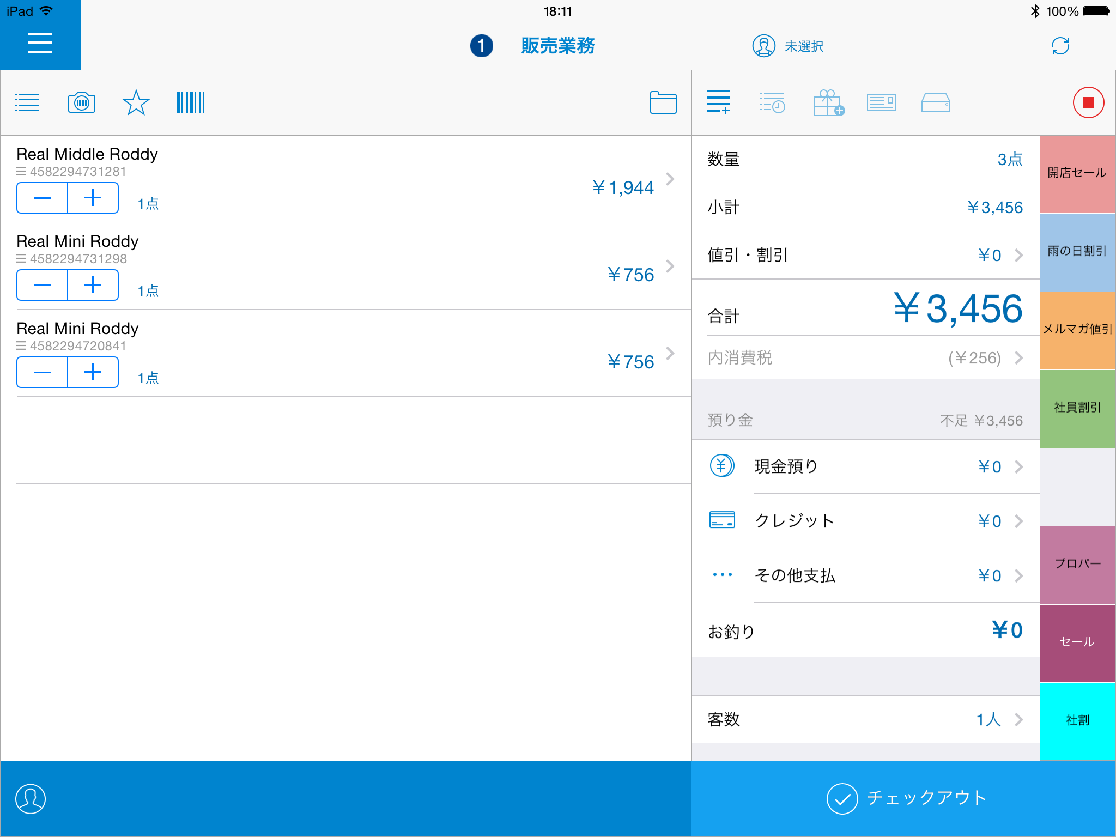Tap the camera barcode scan icon
Viewport: 1116px width, 837px height.
pos(81,102)
